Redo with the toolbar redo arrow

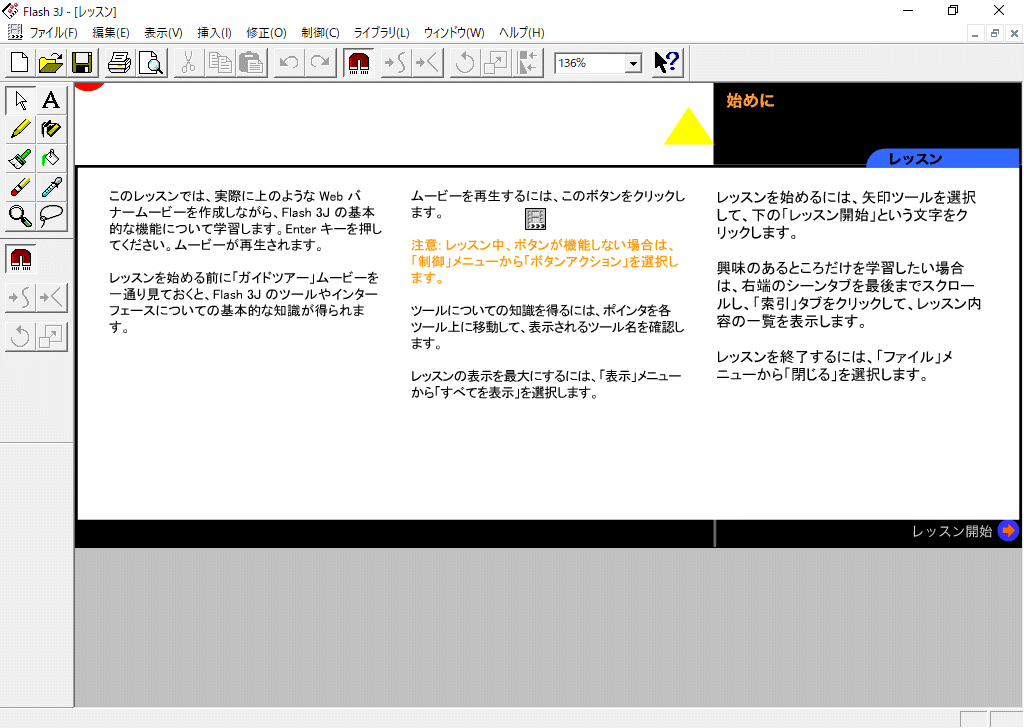tap(319, 63)
